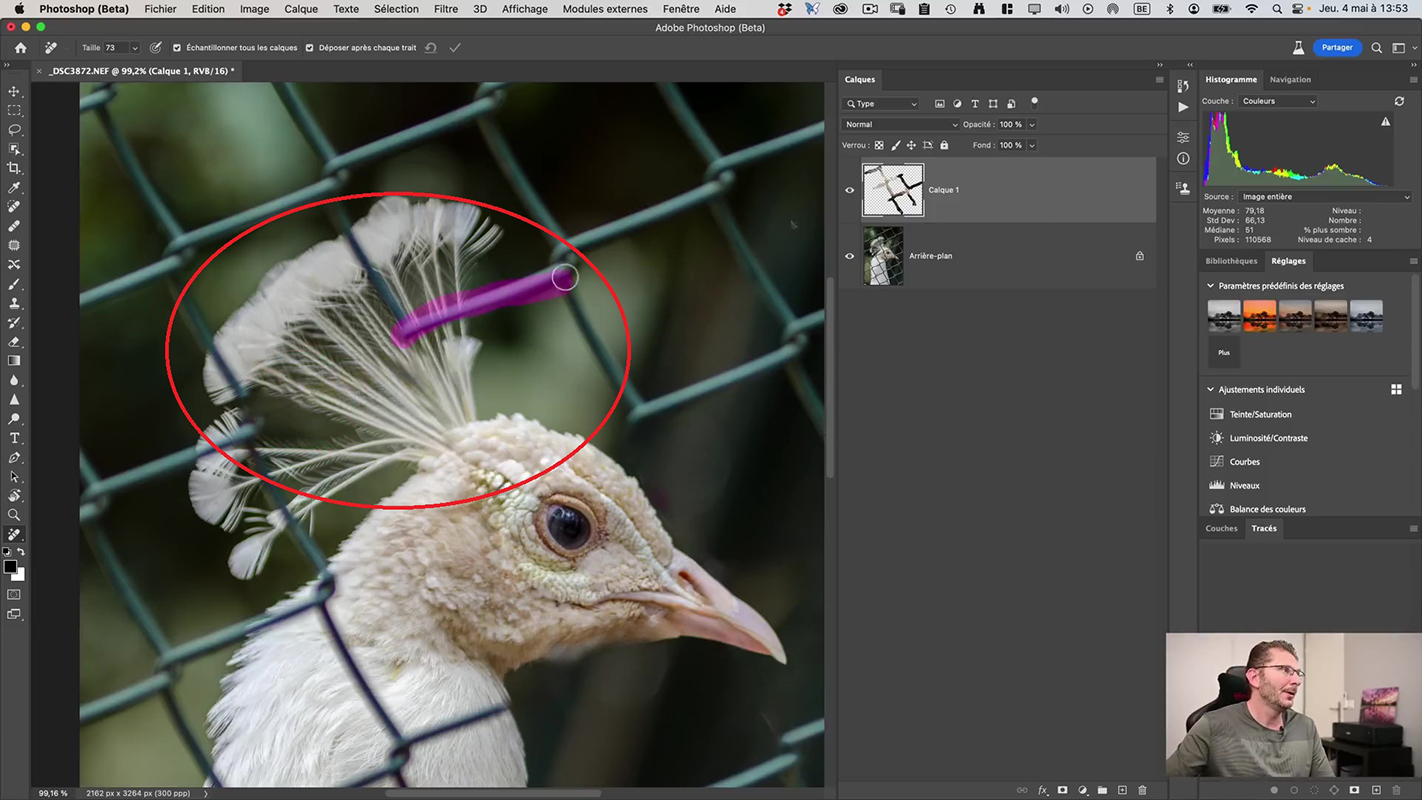
Task: Activate the Clone Stamp tool
Action: pyautogui.click(x=14, y=303)
